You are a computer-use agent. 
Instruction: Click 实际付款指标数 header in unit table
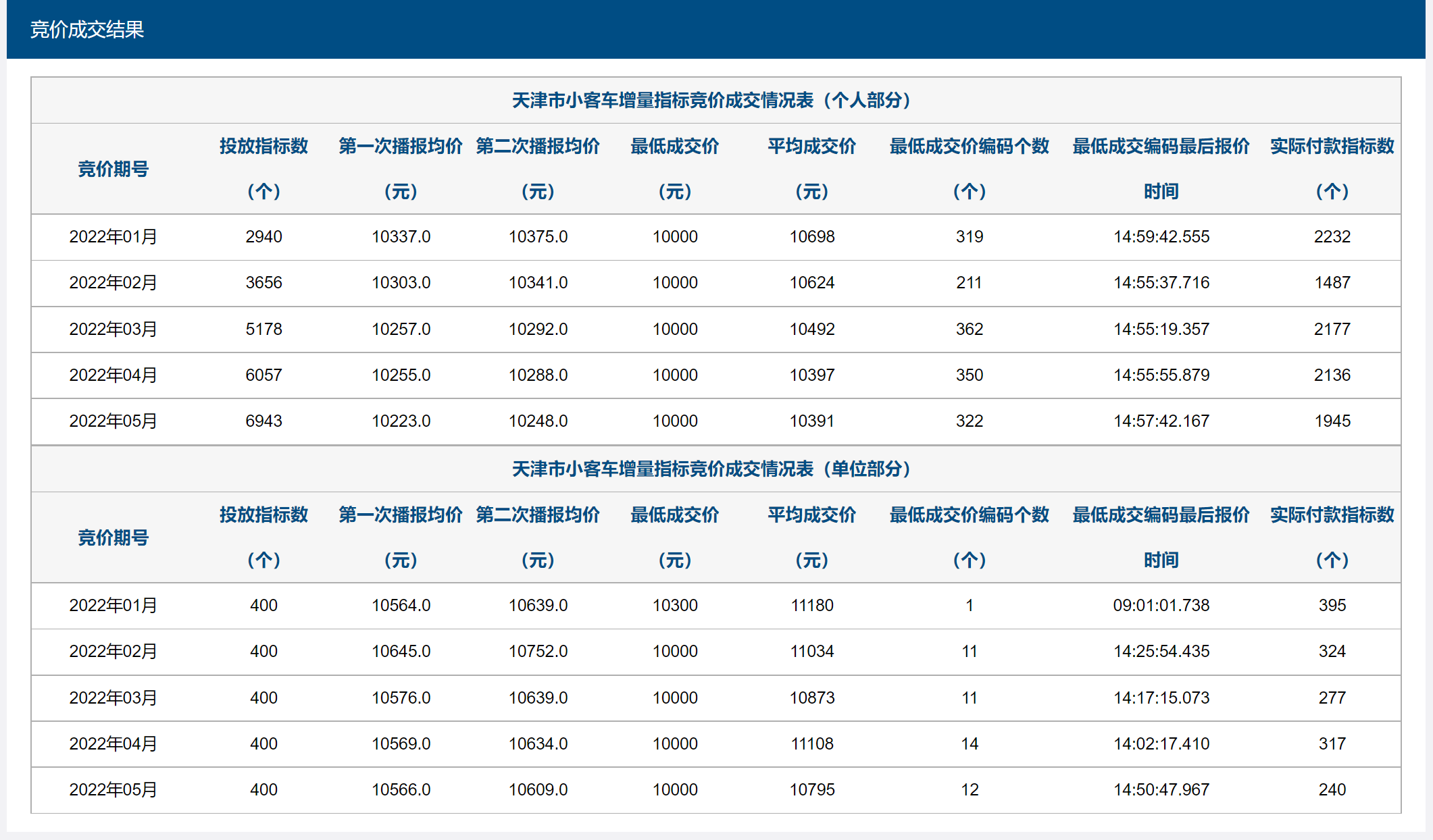pos(1332,515)
